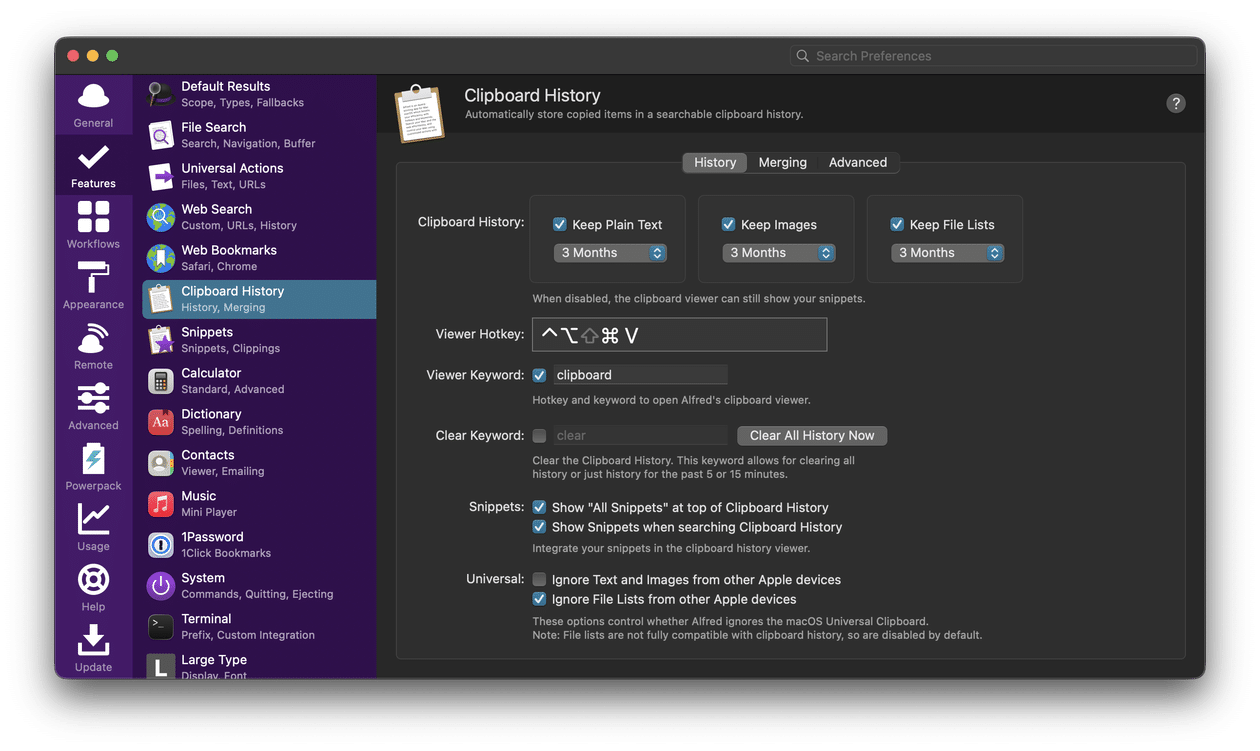Click "Viewer, Emailing" subtitle text

click(x=223, y=472)
